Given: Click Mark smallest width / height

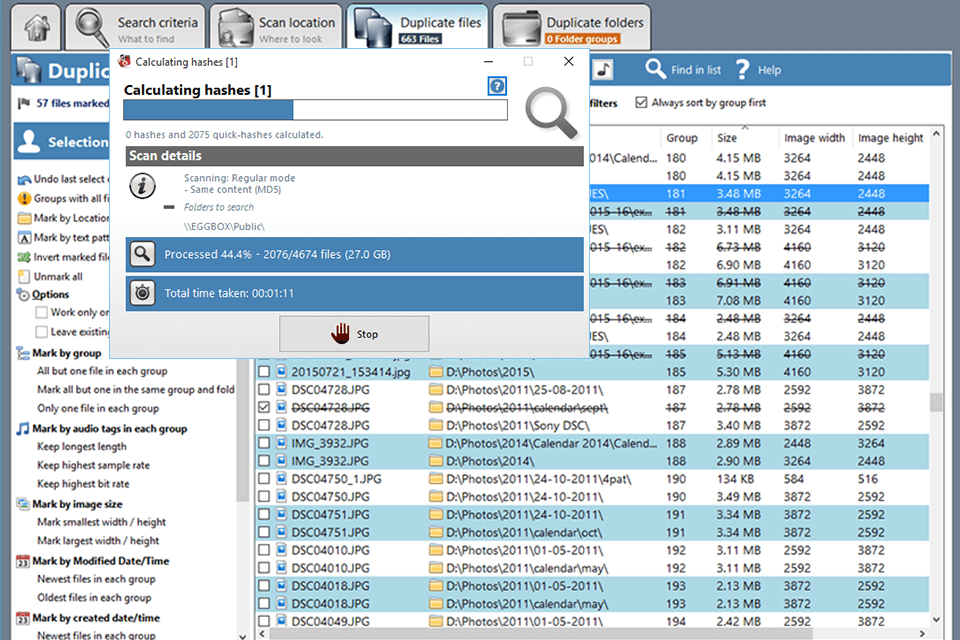Looking at the screenshot, I should (101, 522).
